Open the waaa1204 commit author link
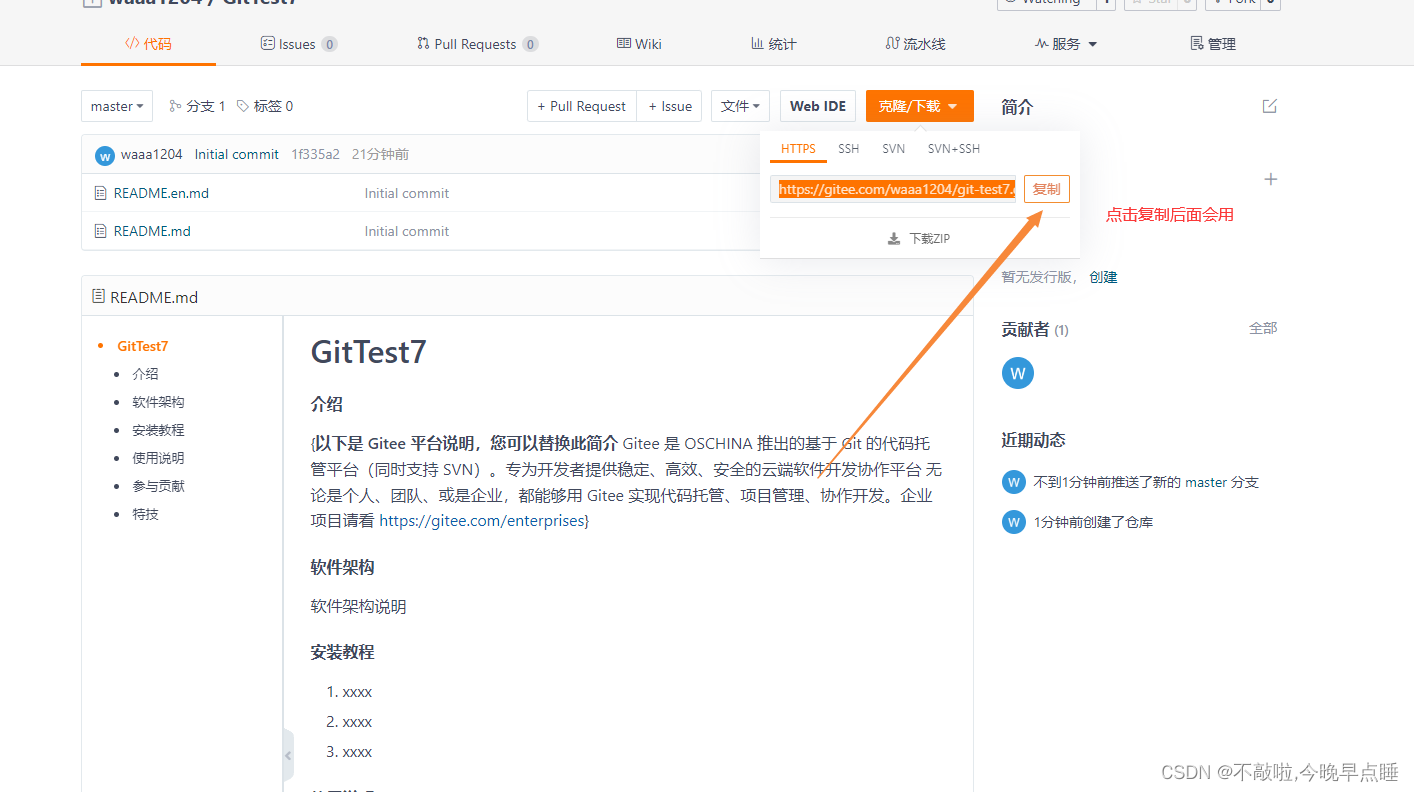The height and width of the screenshot is (792, 1414). coord(152,154)
